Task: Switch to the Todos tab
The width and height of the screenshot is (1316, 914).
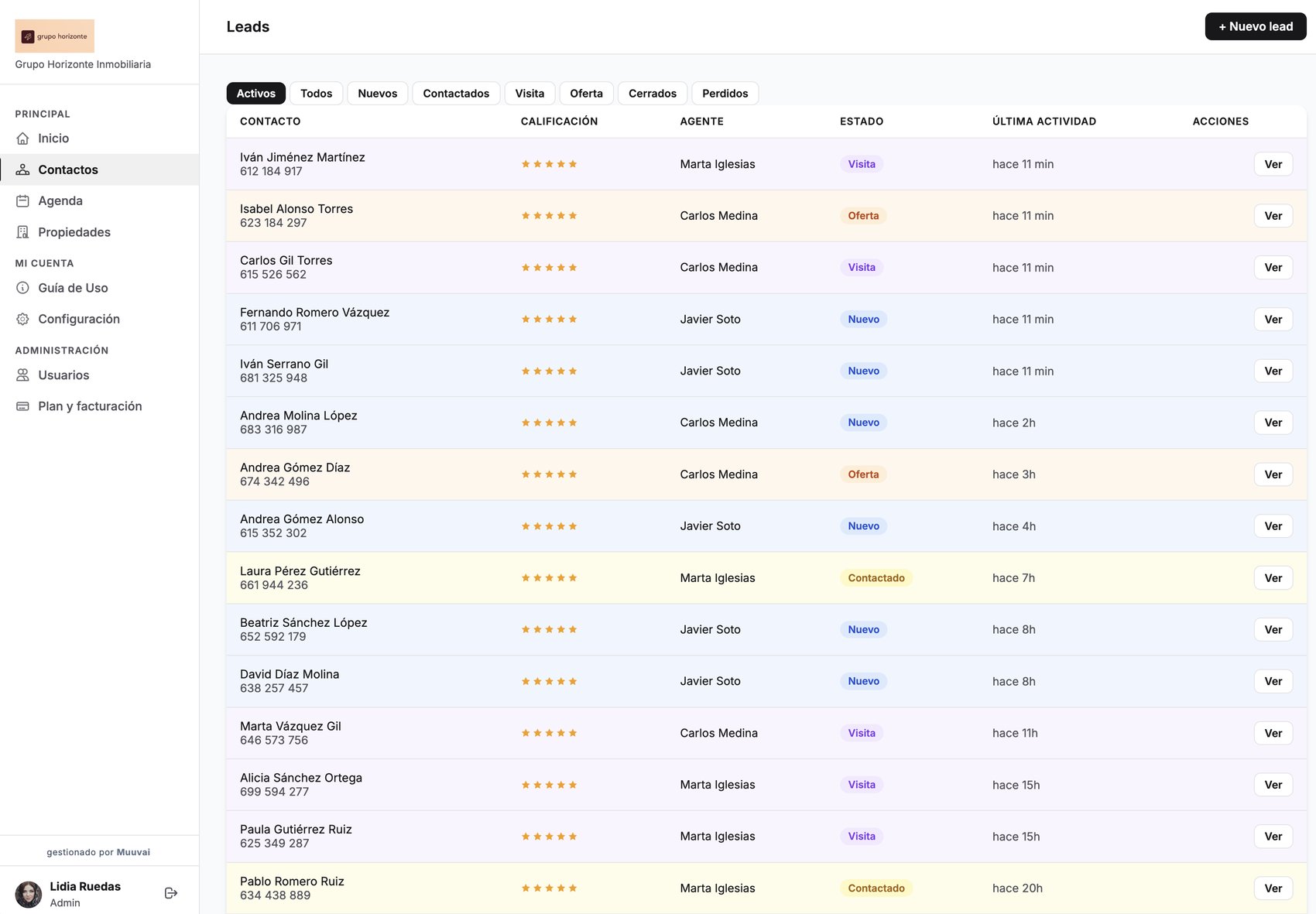Action: [316, 94]
